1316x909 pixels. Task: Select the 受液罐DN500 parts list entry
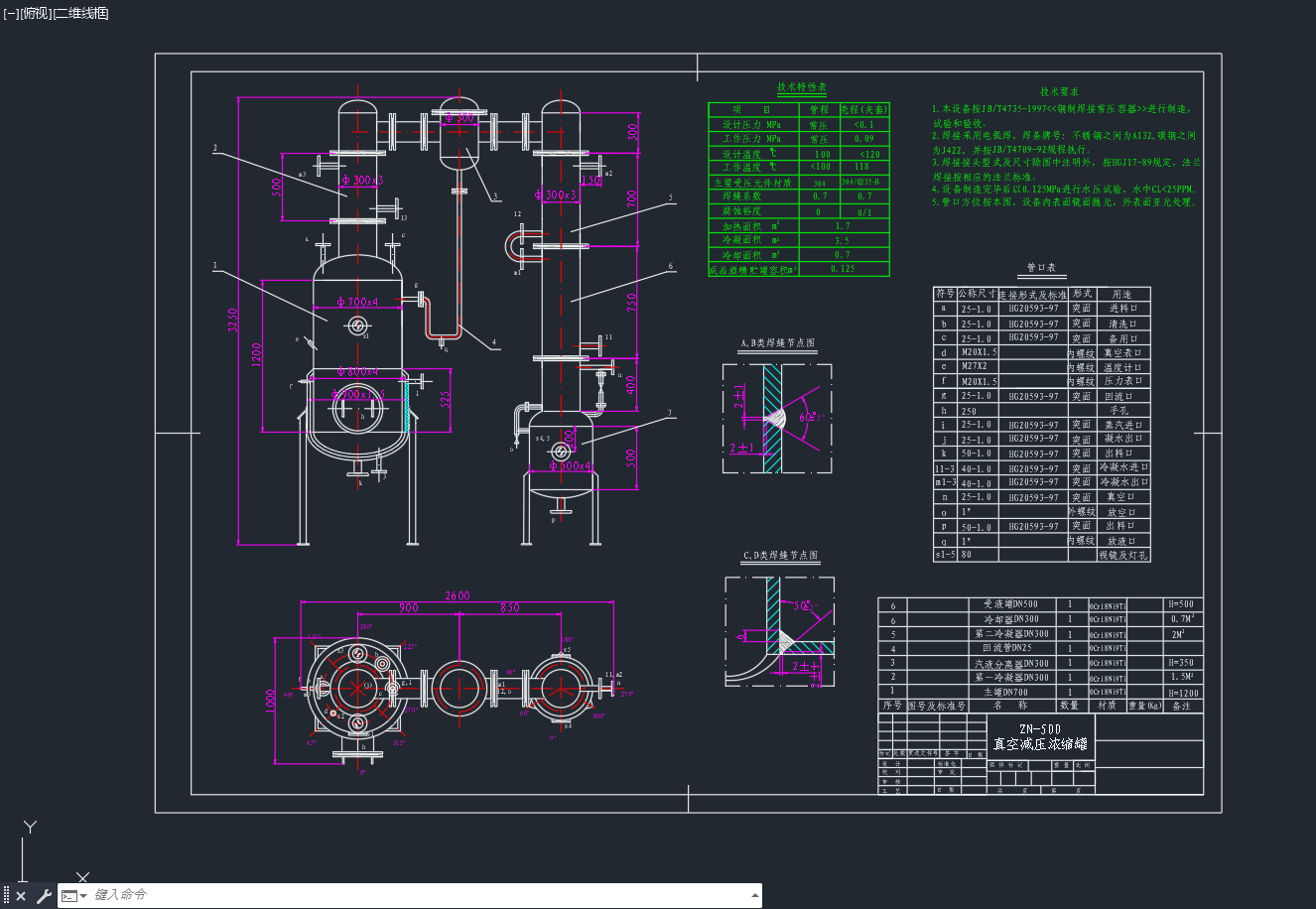coord(1010,604)
